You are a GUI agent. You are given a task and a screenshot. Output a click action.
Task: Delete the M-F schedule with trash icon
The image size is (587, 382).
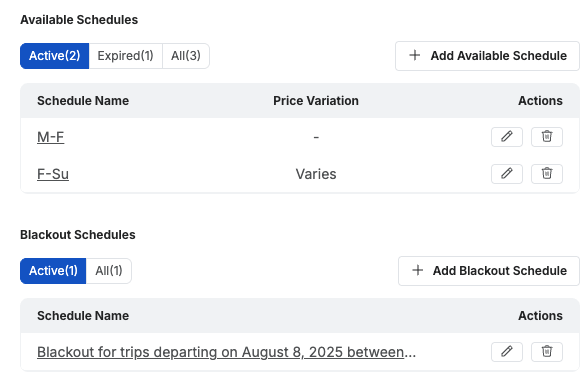tap(547, 137)
